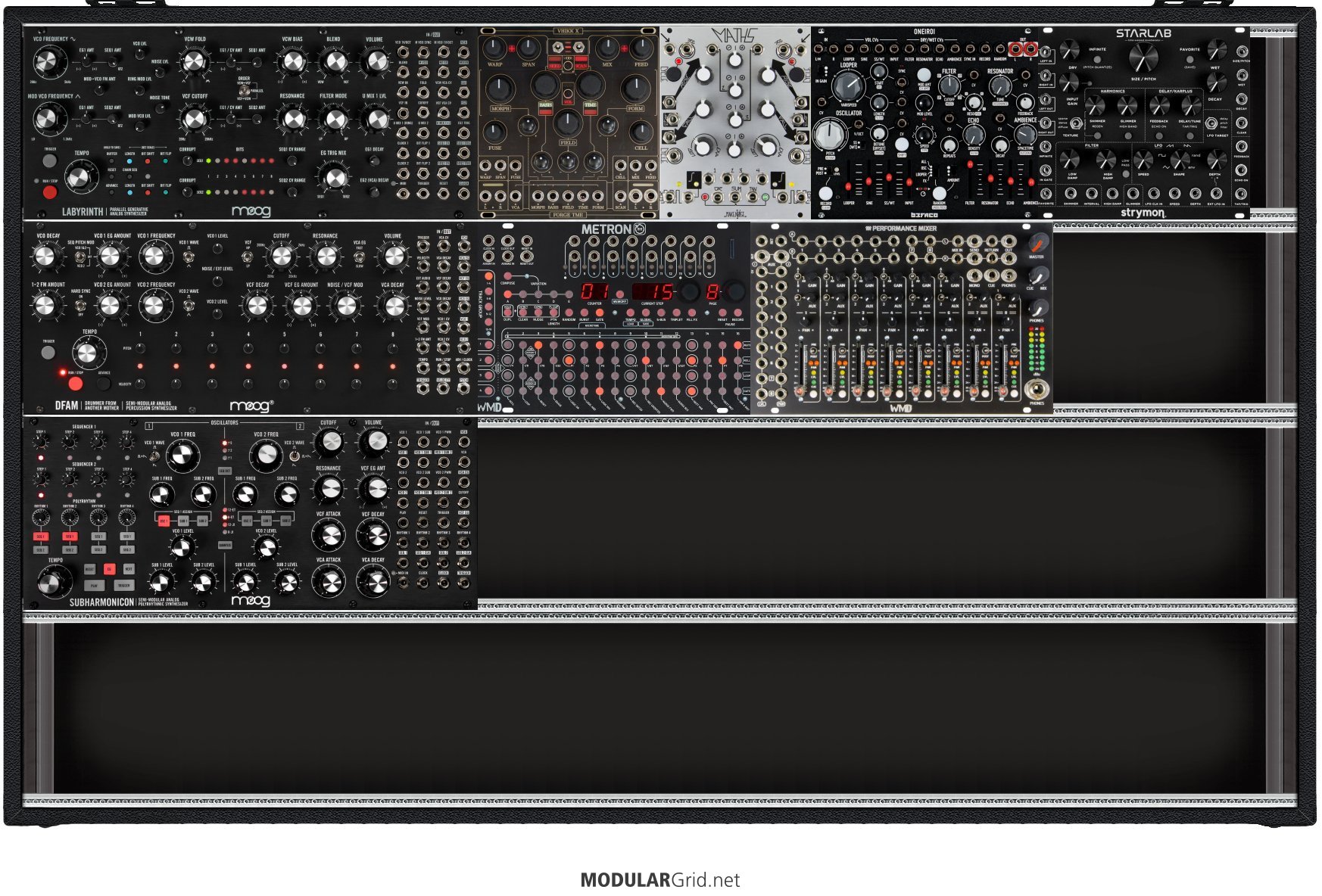Click the large LOOPER knob on Oneiroi
1322x896 pixels.
tap(849, 86)
